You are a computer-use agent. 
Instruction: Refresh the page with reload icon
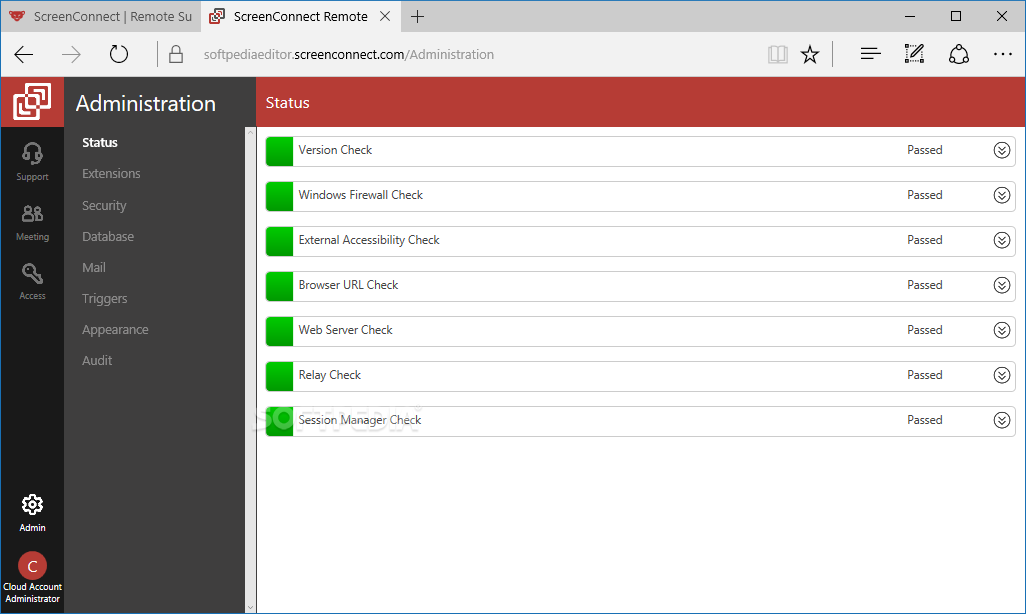(118, 54)
